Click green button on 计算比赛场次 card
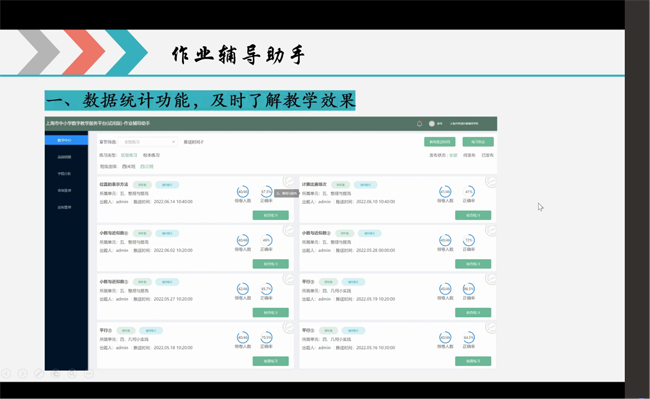The height and width of the screenshot is (399, 650). (473, 215)
